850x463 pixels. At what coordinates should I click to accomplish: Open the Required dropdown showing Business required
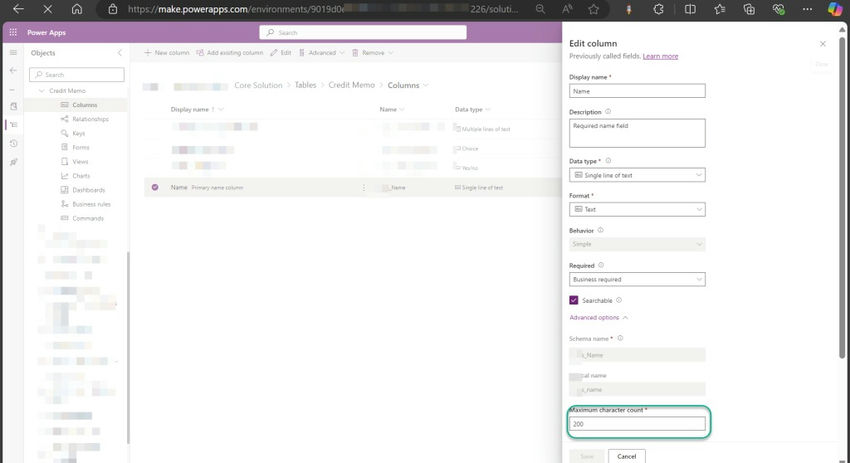click(637, 279)
